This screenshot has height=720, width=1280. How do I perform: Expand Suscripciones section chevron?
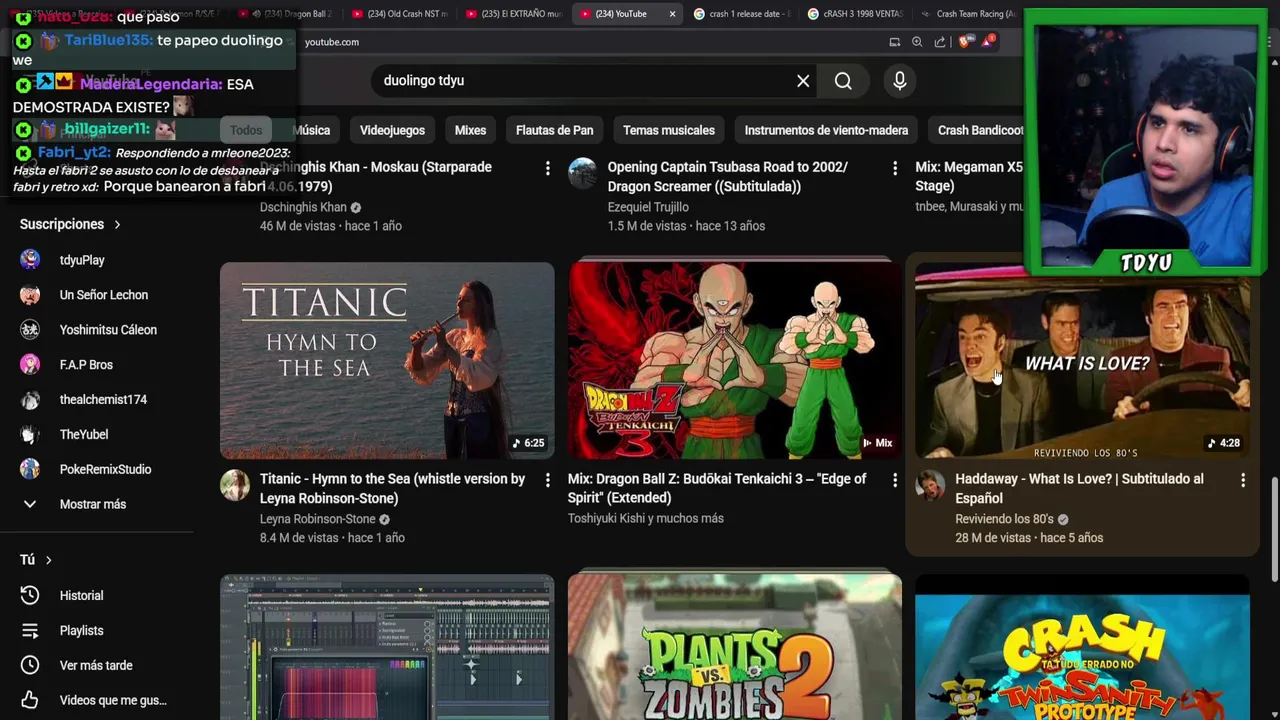117,225
